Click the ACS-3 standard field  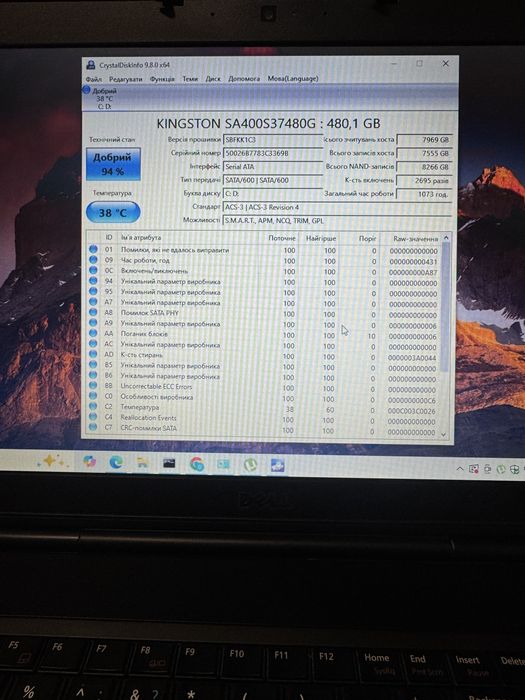point(337,207)
